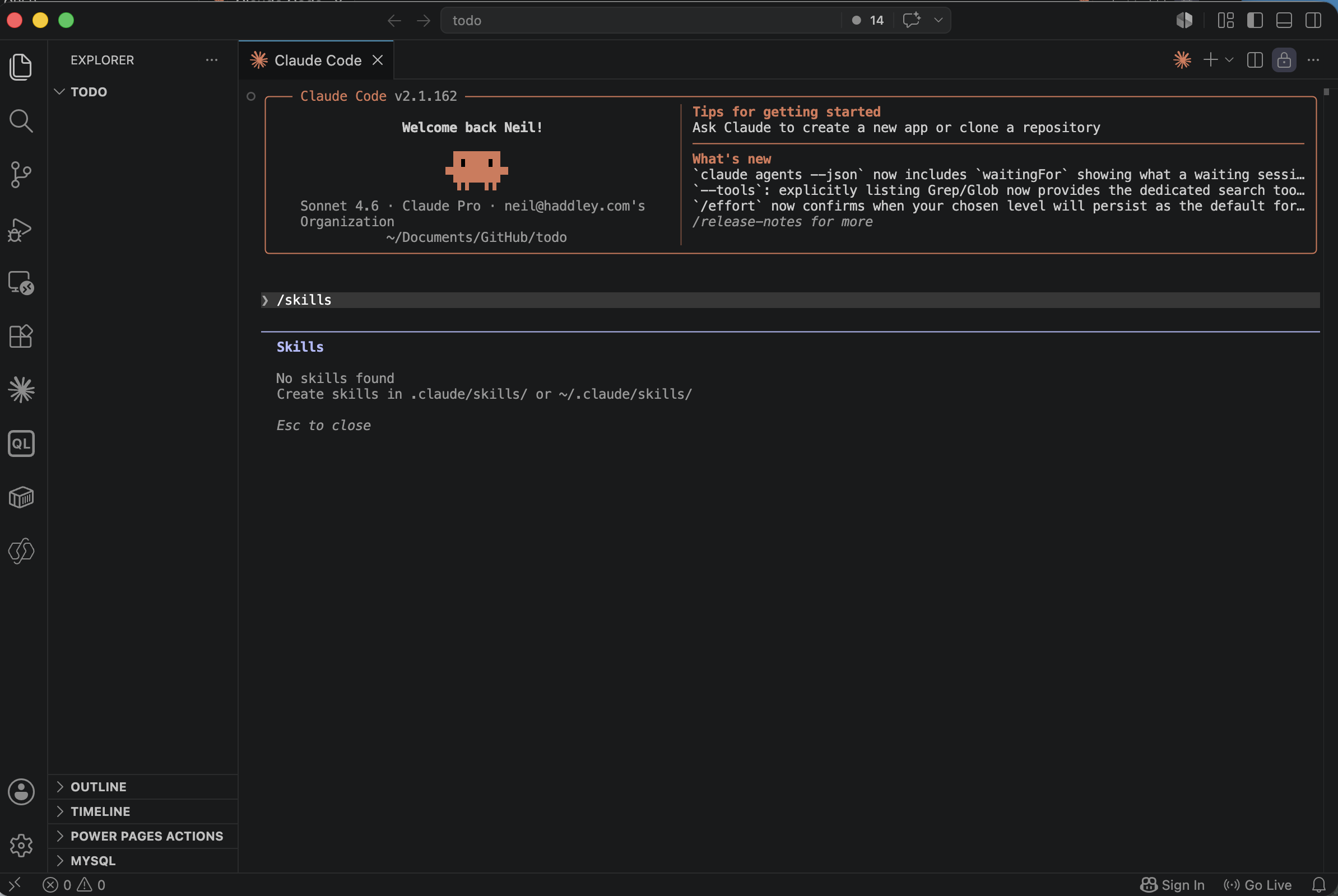Toggle the editor group lock
Image resolution: width=1338 pixels, height=896 pixels.
(x=1284, y=60)
